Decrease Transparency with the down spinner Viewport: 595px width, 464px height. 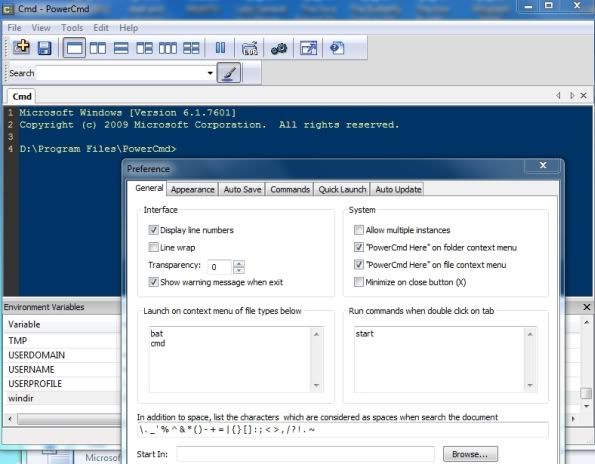click(239, 270)
